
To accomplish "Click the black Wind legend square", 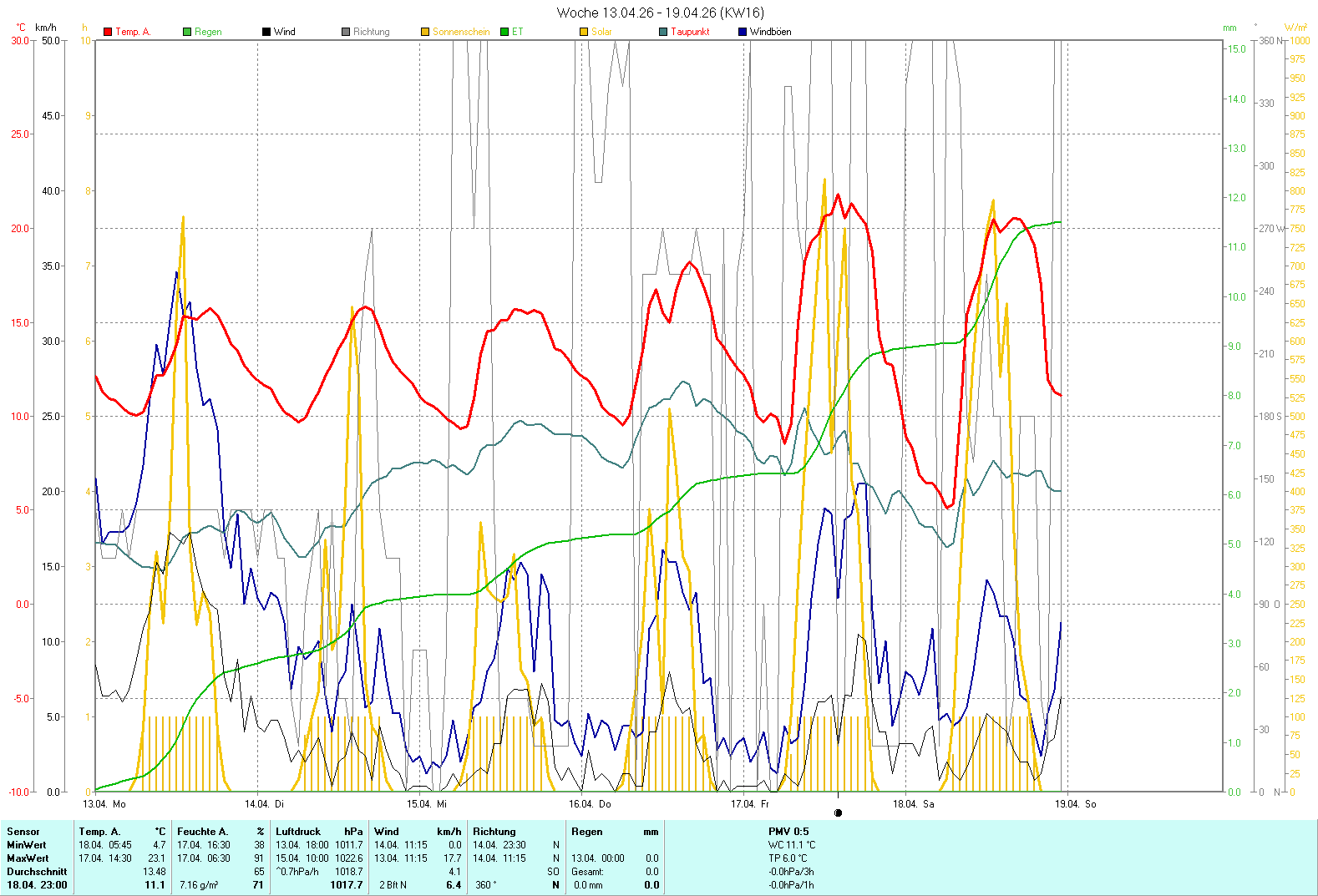I will (x=266, y=32).
